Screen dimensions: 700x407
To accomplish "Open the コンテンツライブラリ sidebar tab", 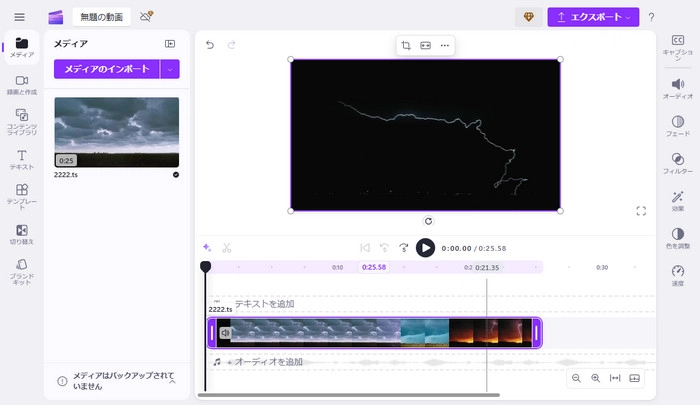I will pyautogui.click(x=21, y=121).
